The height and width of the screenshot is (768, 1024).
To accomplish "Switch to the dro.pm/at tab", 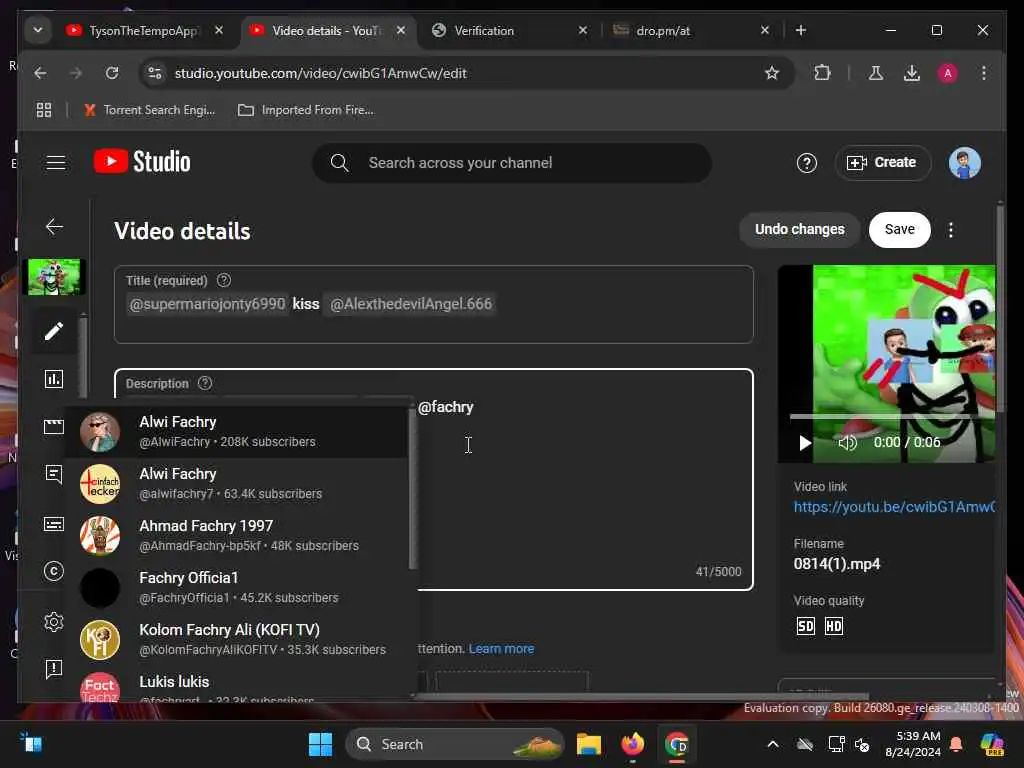I will point(662,31).
